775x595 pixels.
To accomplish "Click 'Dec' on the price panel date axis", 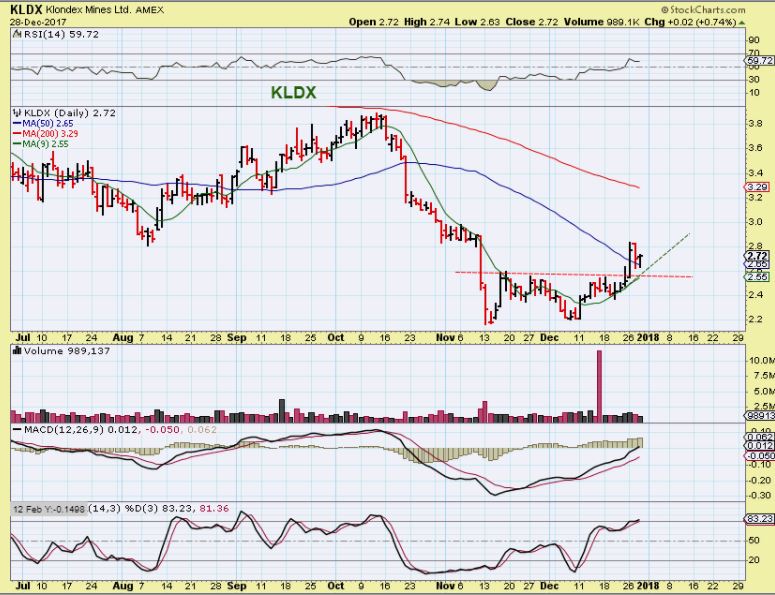I will pyautogui.click(x=549, y=338).
